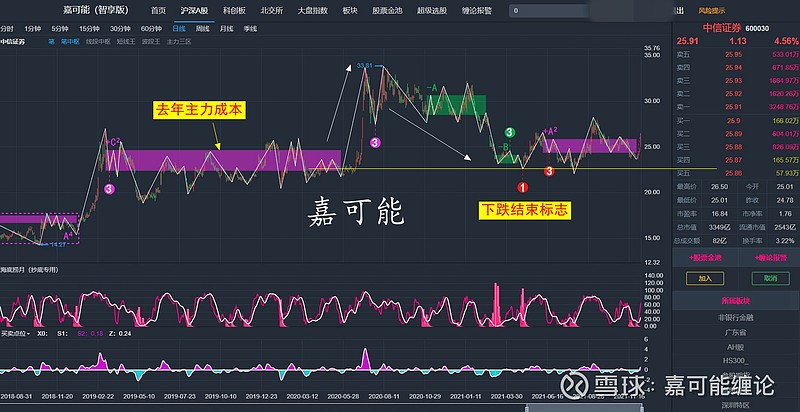The width and height of the screenshot is (800, 412).
Task: Open 股票金池 in the top navigation
Action: [387, 11]
